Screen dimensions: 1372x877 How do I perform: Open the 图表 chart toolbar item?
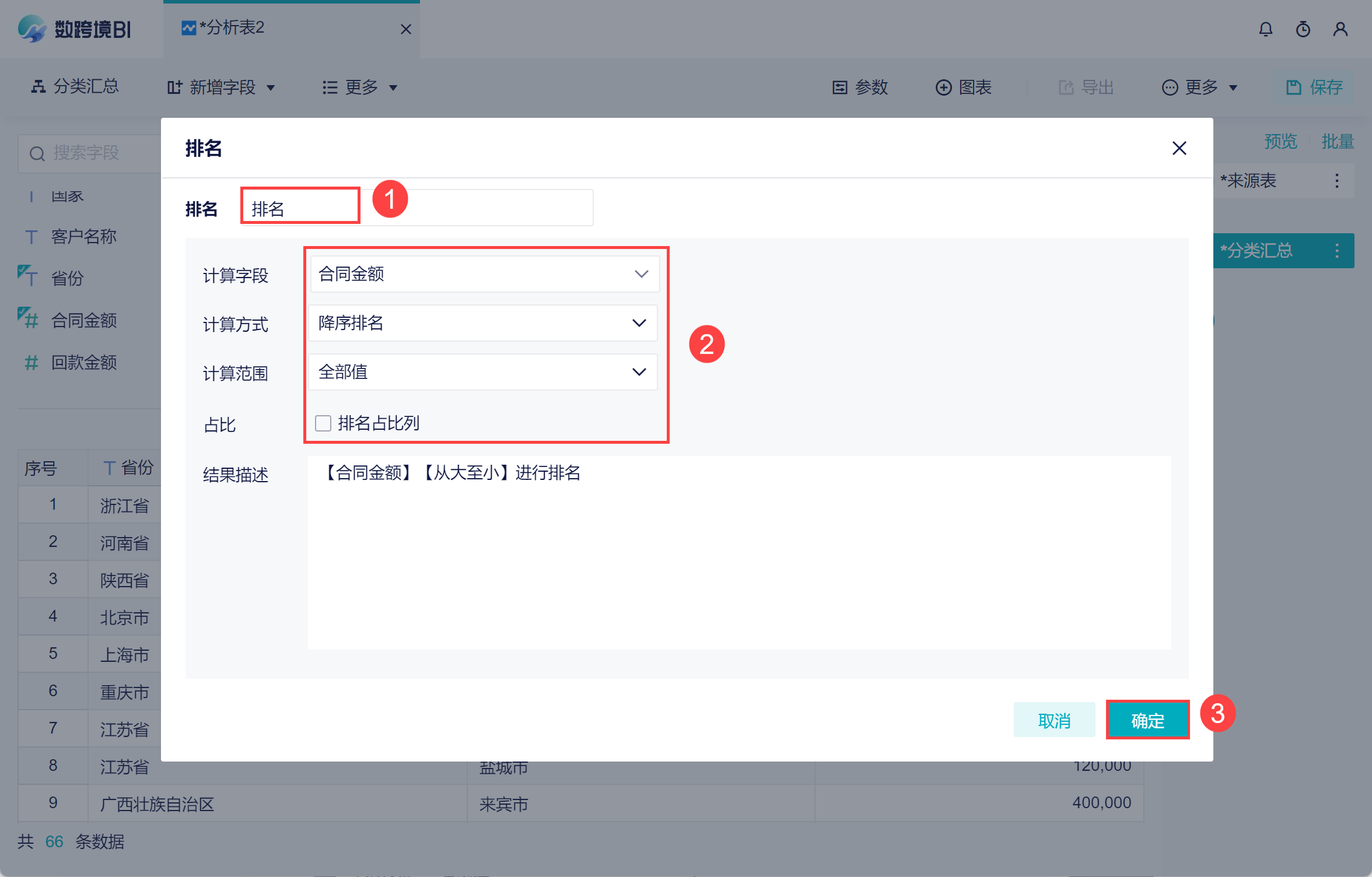963,87
